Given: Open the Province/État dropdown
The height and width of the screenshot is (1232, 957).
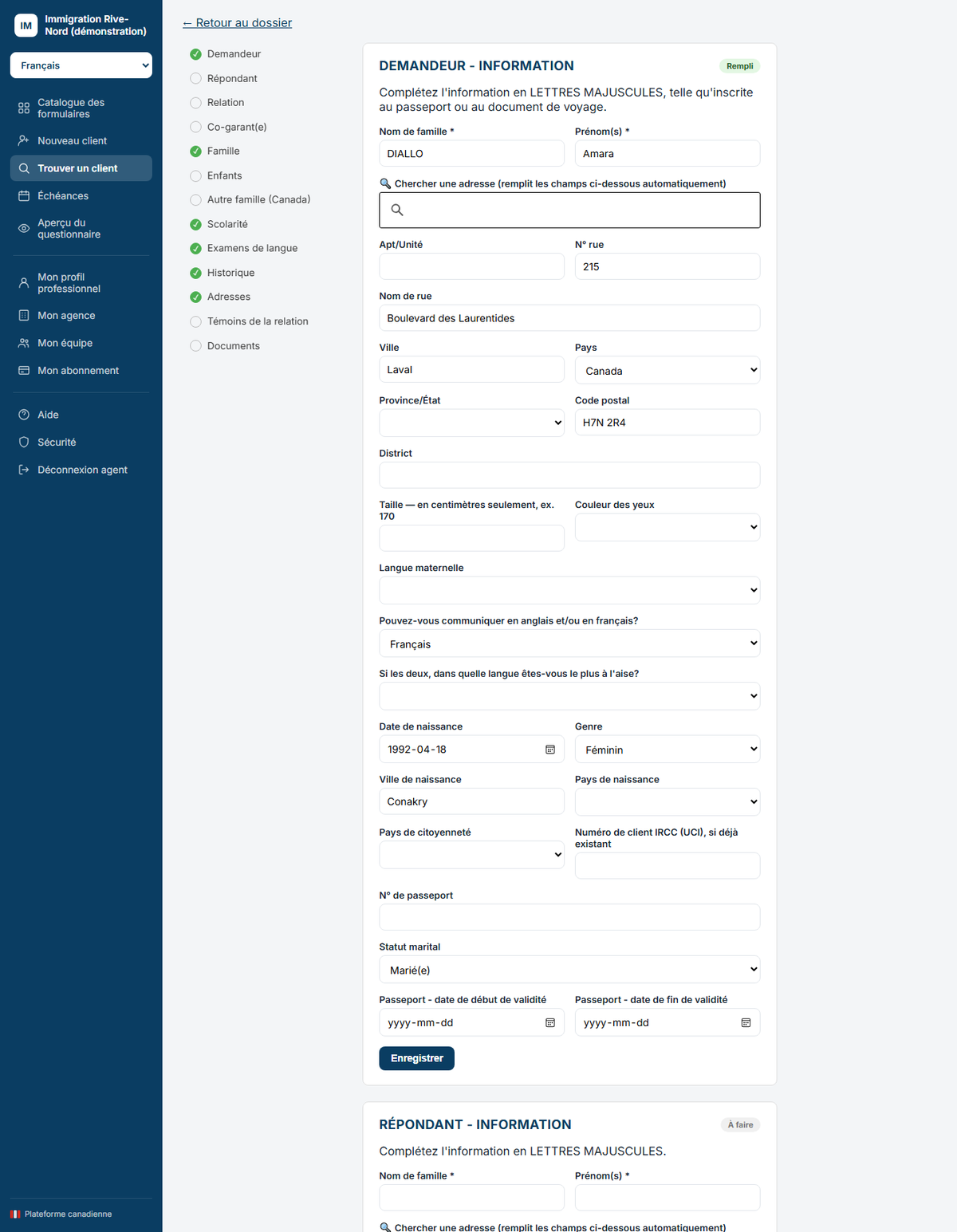Looking at the screenshot, I should [471, 423].
